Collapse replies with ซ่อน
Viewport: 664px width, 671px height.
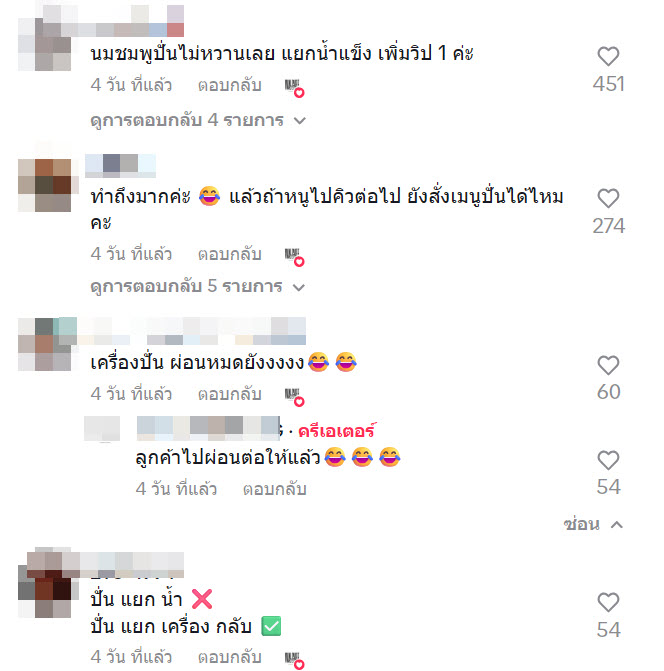pos(593,524)
